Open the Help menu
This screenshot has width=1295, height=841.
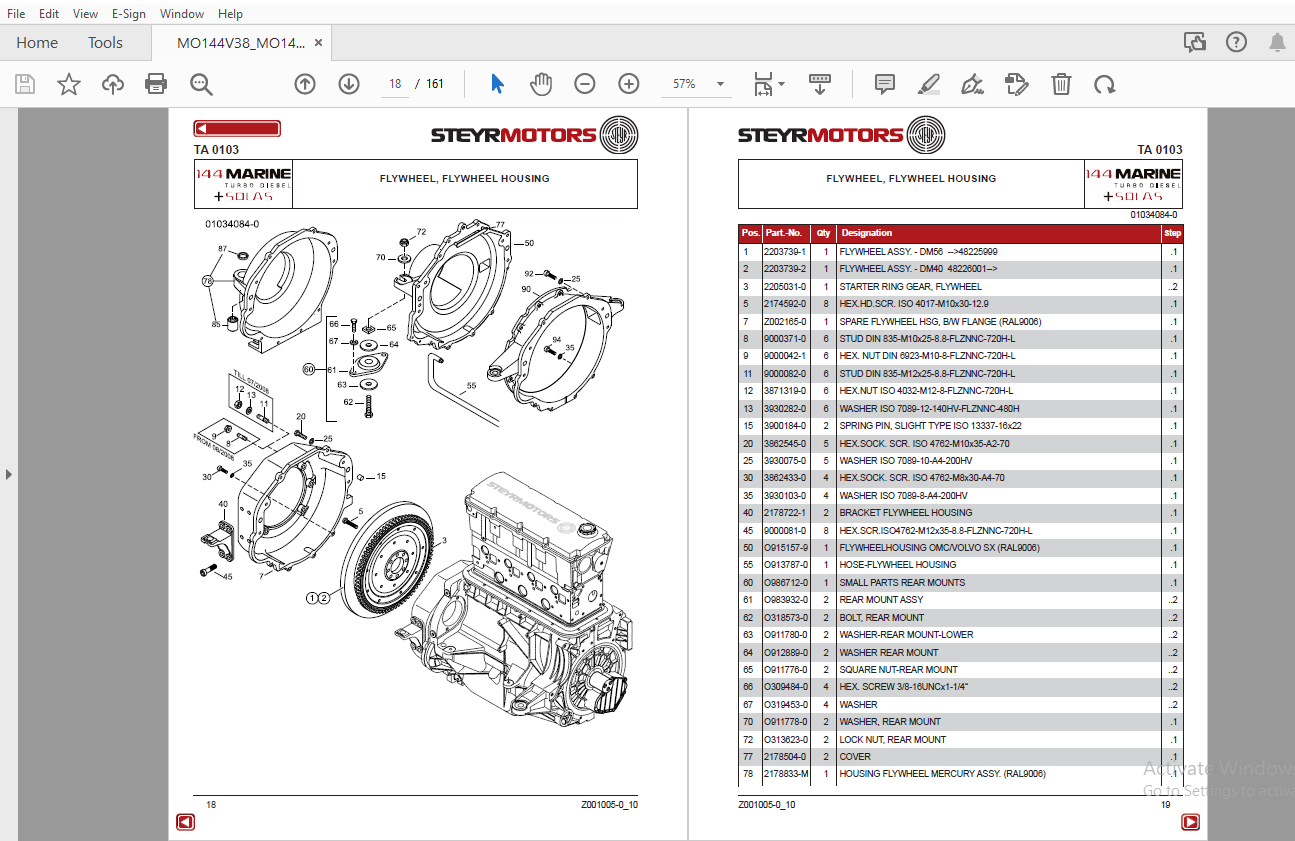pos(230,13)
